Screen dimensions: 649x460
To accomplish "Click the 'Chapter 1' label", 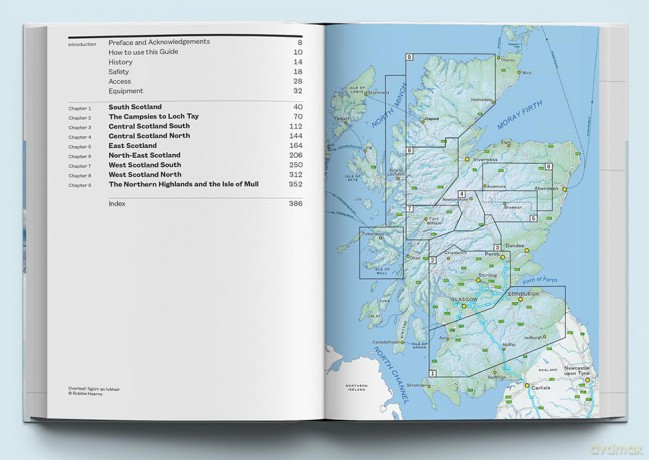I will [79, 108].
